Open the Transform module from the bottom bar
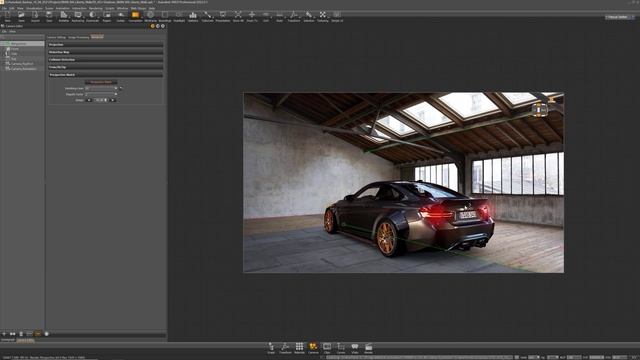 point(285,348)
